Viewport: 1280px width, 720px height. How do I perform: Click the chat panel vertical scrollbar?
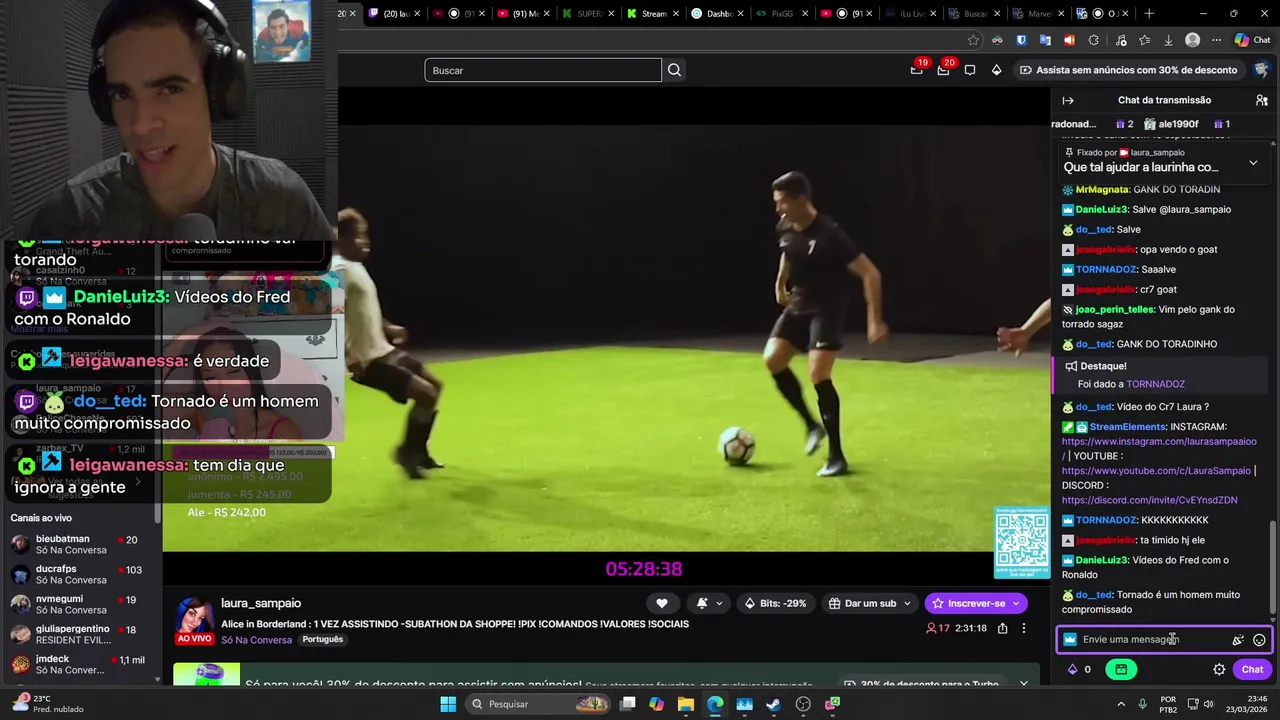coord(1273,565)
